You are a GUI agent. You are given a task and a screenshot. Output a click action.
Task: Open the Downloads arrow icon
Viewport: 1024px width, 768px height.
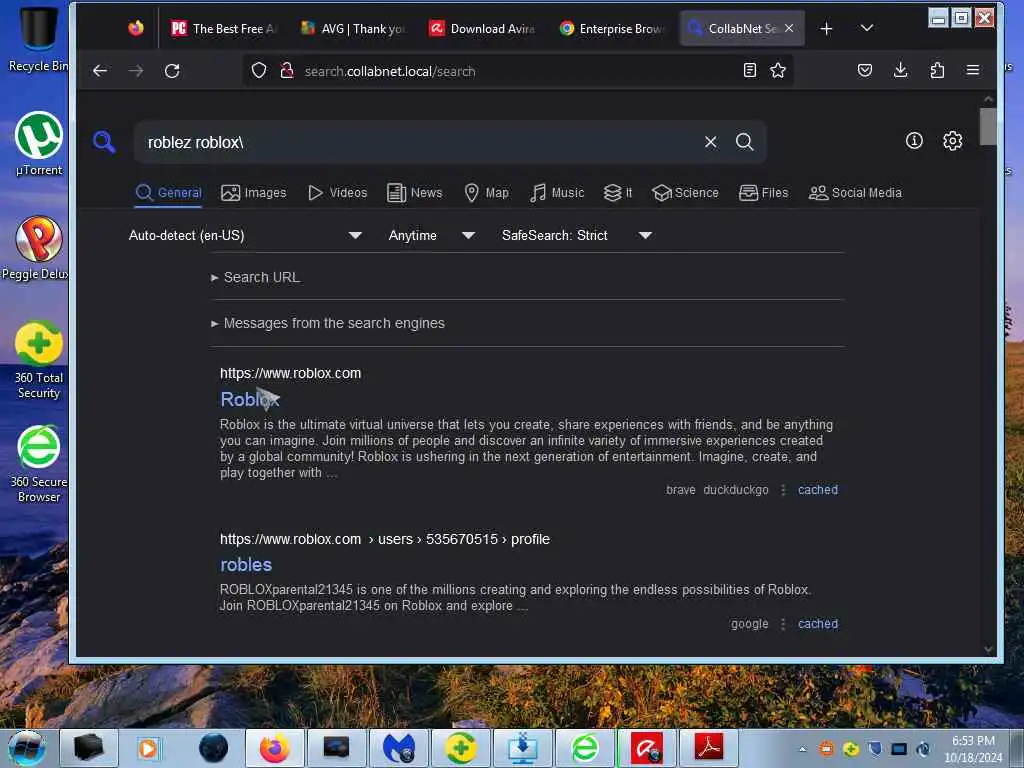pyautogui.click(x=901, y=70)
